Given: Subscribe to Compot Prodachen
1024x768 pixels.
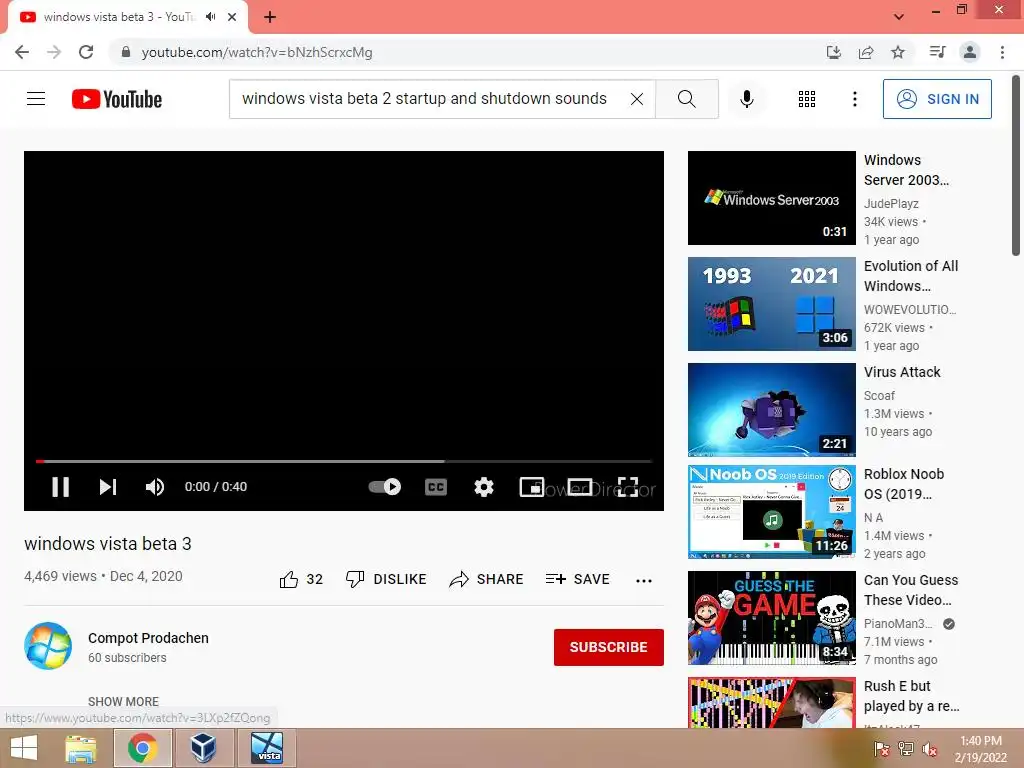Looking at the screenshot, I should [x=609, y=647].
